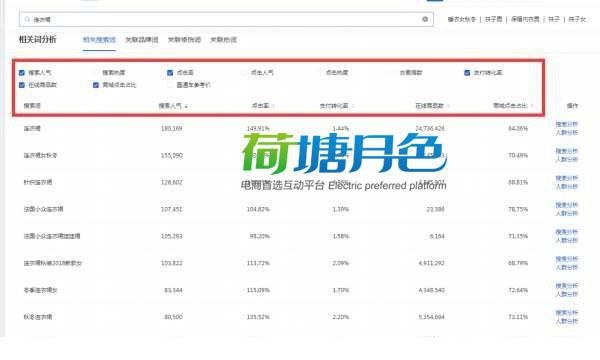Sort by the 商城点击占比 column arrow
Image resolution: width=600 pixels, height=360 pixels.
pyautogui.click(x=532, y=106)
